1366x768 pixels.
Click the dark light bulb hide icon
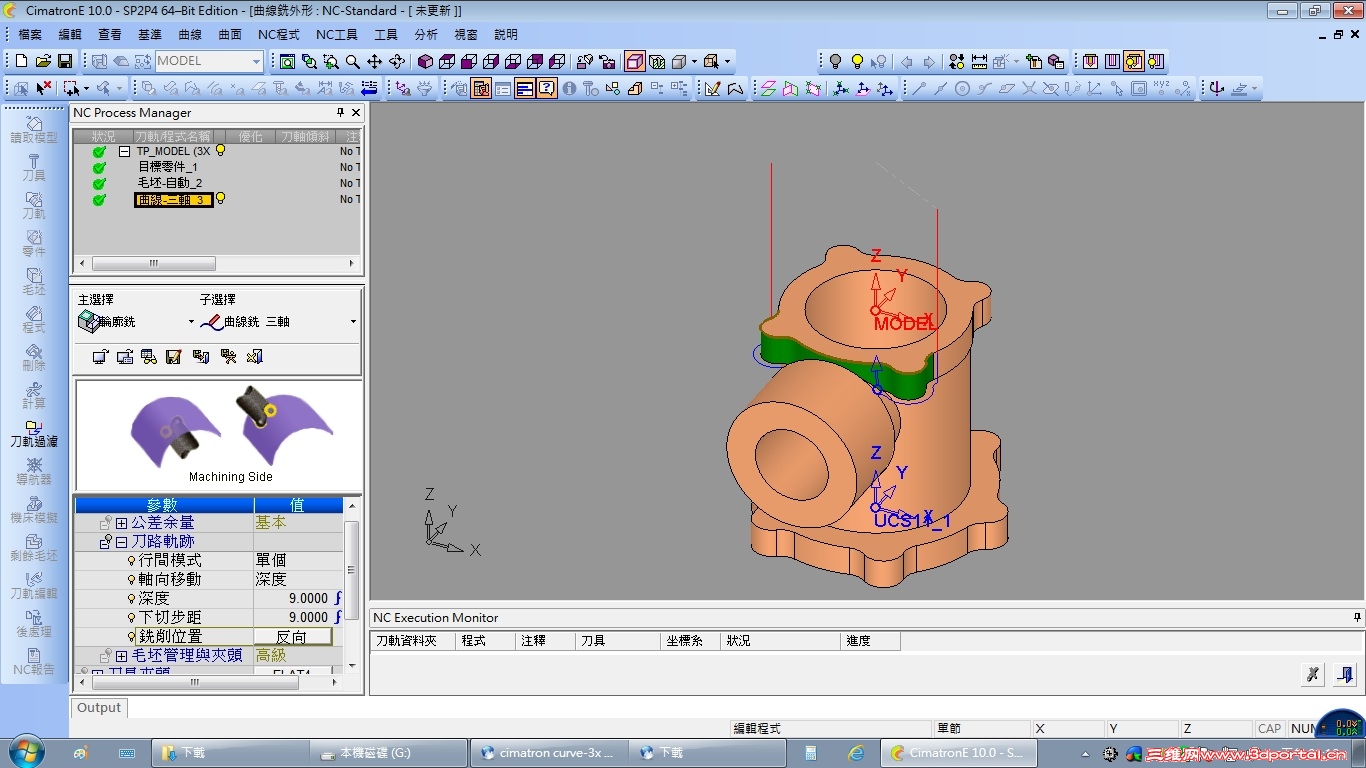836,61
